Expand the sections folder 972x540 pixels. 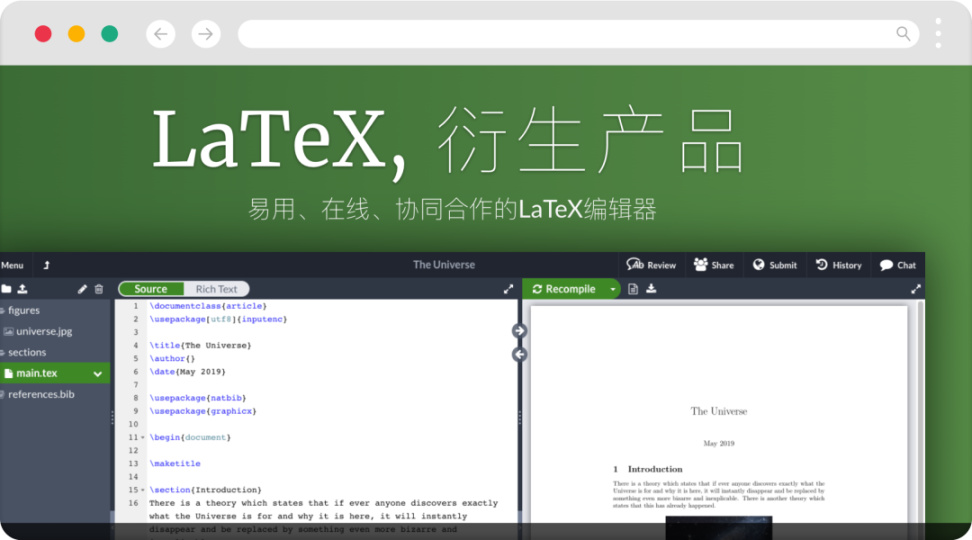(24, 352)
